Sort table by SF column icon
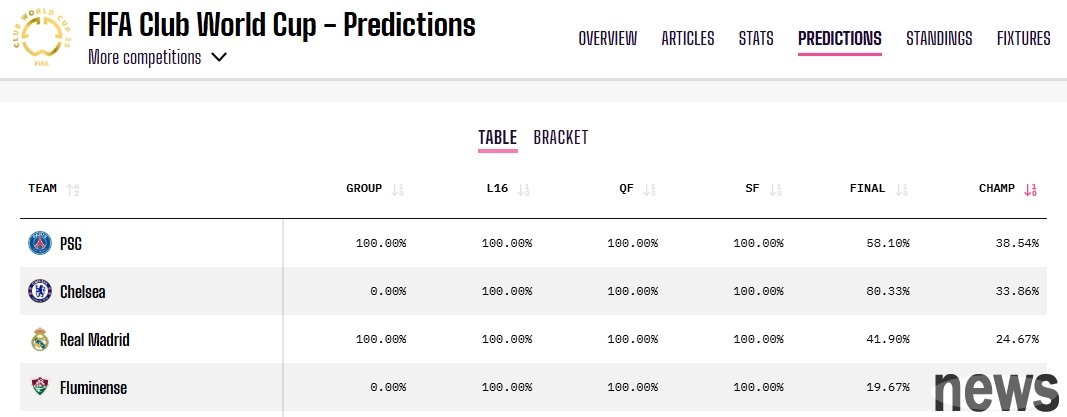1067x417 pixels. (x=776, y=189)
